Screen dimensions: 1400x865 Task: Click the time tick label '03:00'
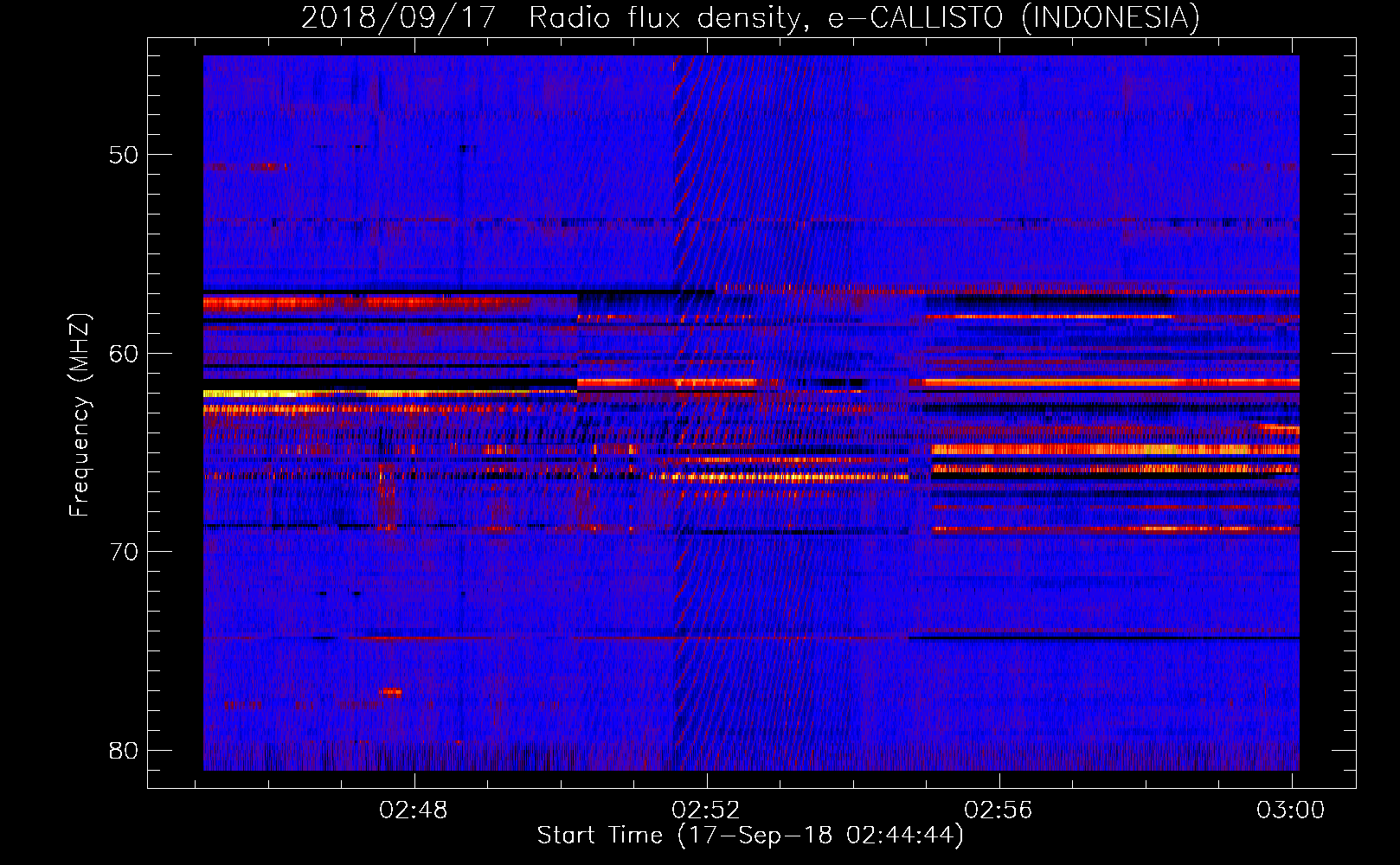point(1291,810)
